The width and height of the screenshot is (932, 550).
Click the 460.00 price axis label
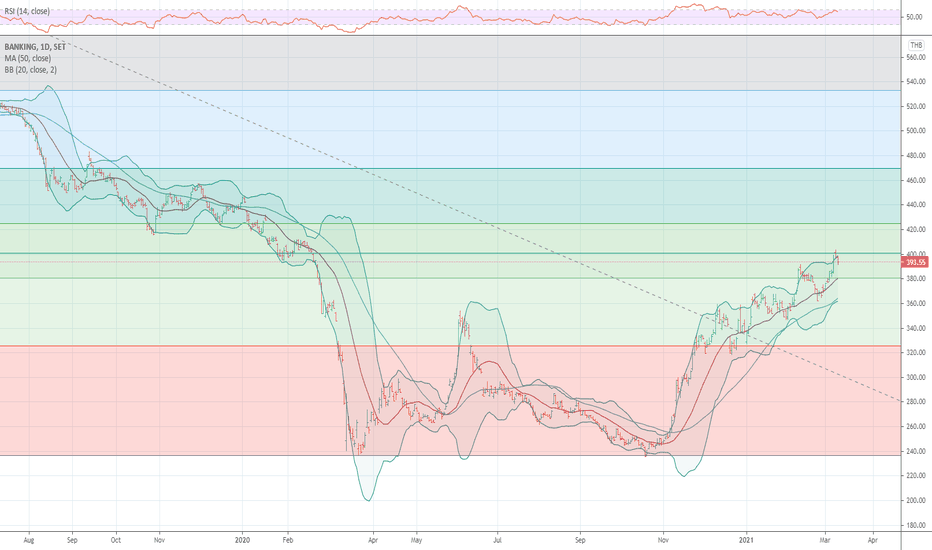pos(916,180)
